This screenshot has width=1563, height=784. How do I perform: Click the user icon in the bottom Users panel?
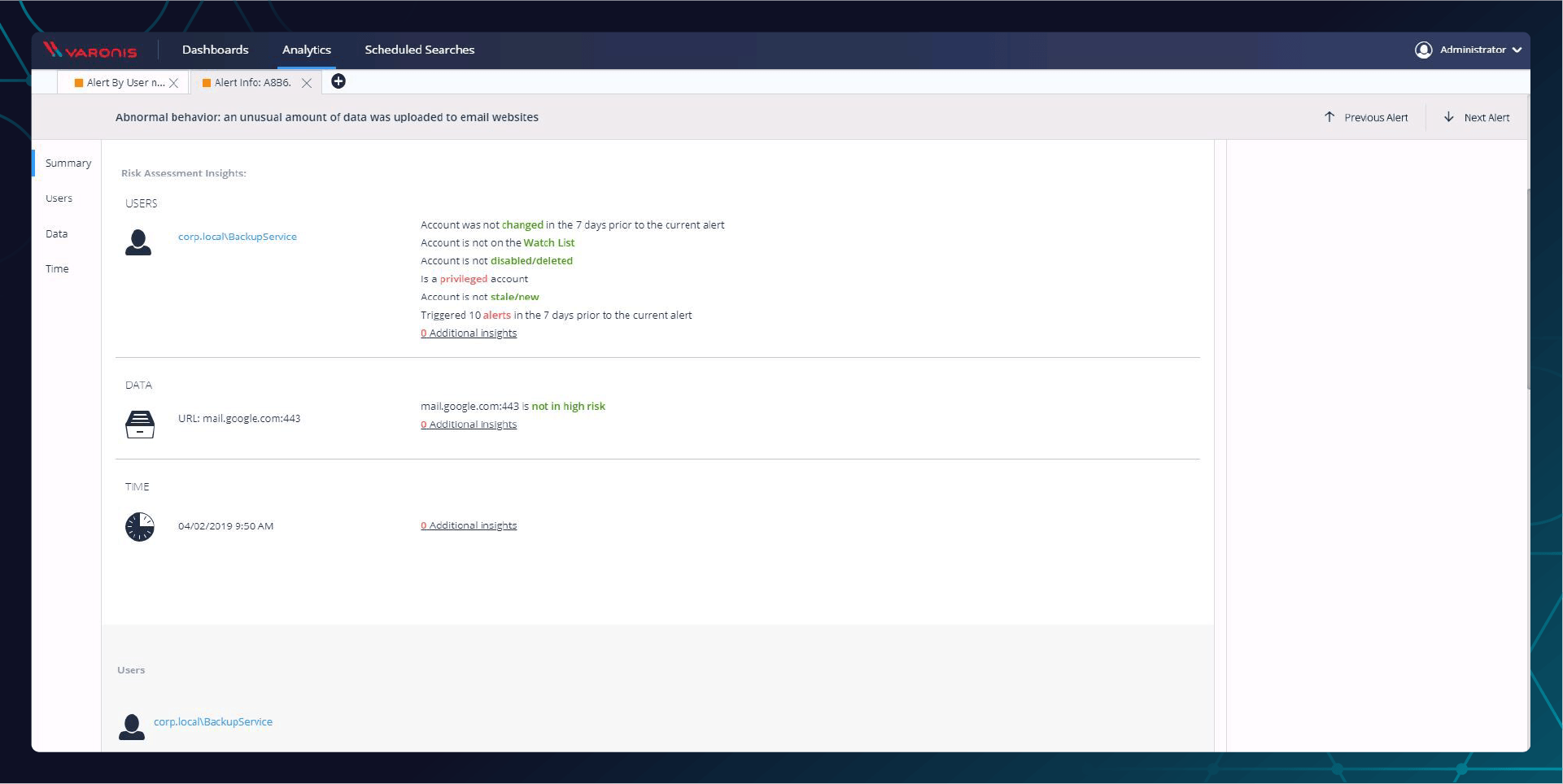click(132, 726)
